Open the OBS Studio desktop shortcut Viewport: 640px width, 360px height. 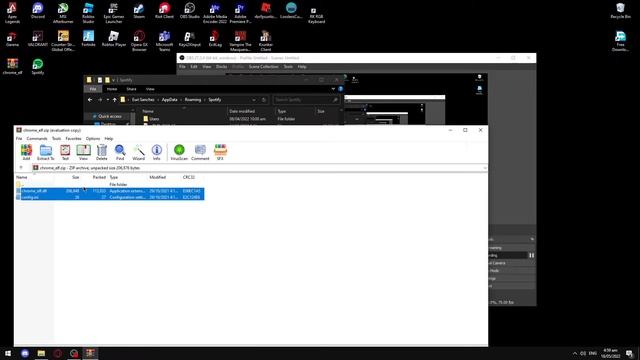pyautogui.click(x=189, y=11)
